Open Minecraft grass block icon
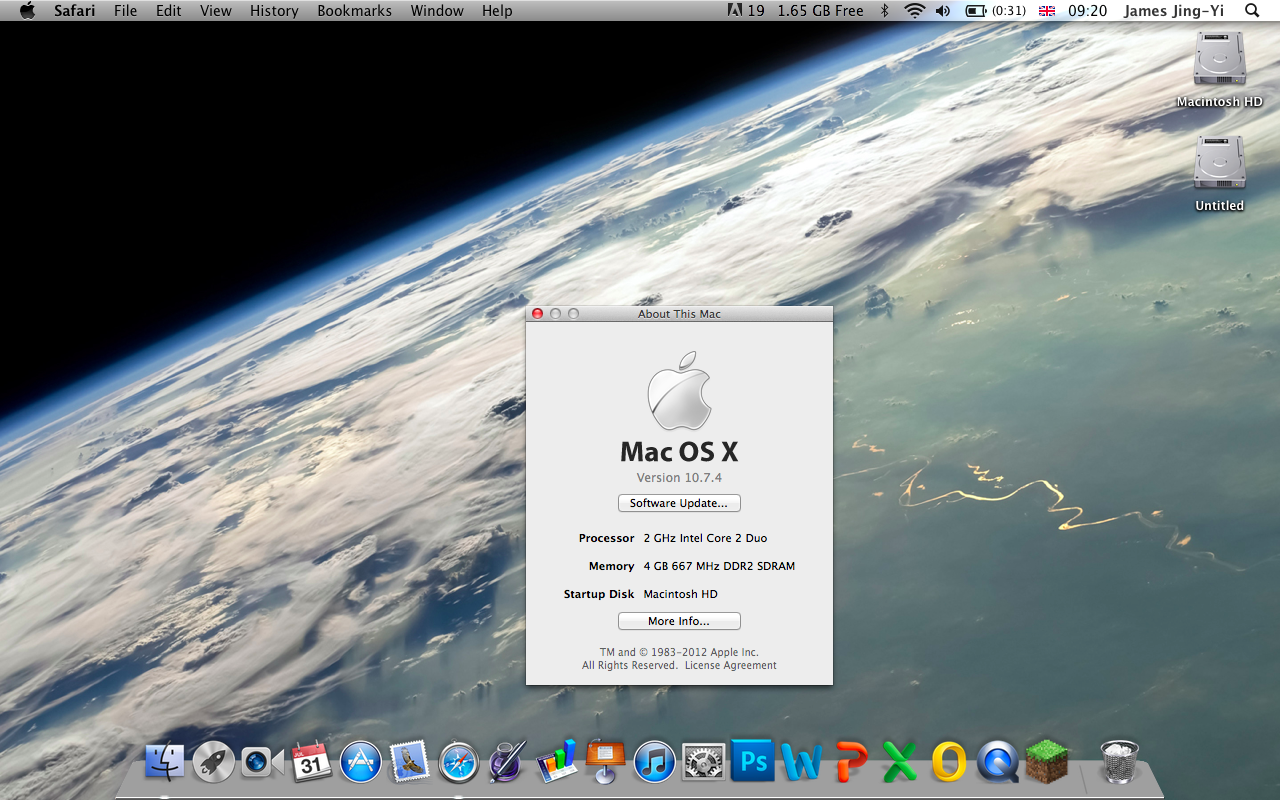Viewport: 1280px width, 800px height. coord(1047,762)
